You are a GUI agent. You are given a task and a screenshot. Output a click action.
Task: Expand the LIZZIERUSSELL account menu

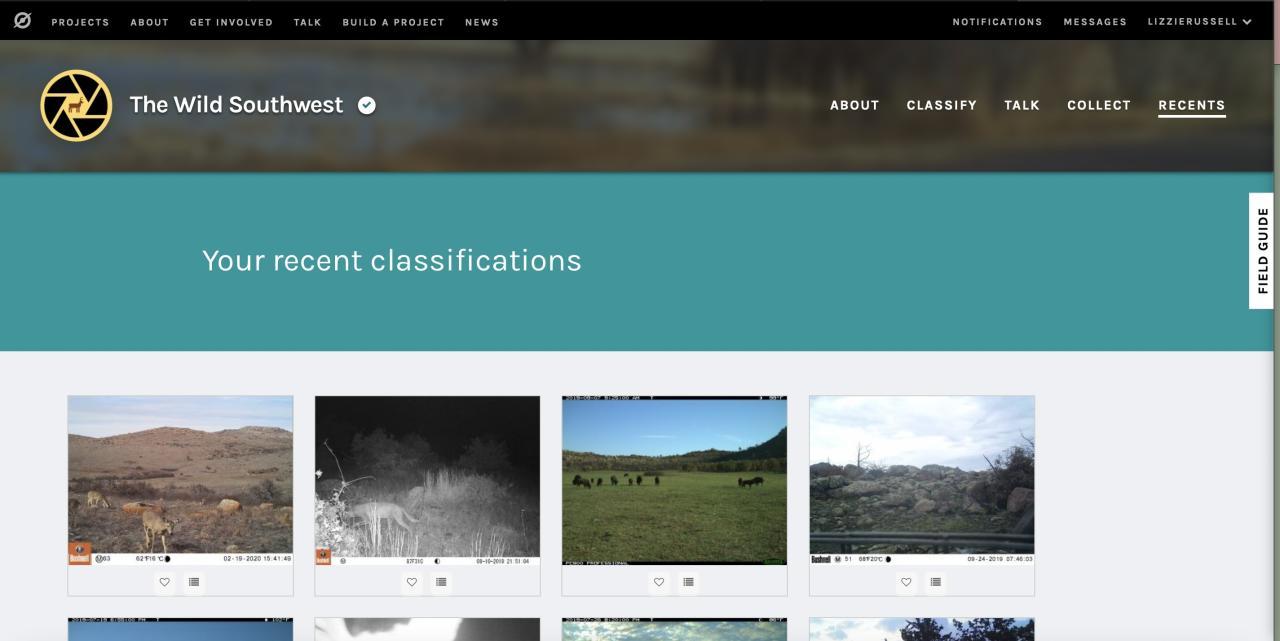(1200, 22)
